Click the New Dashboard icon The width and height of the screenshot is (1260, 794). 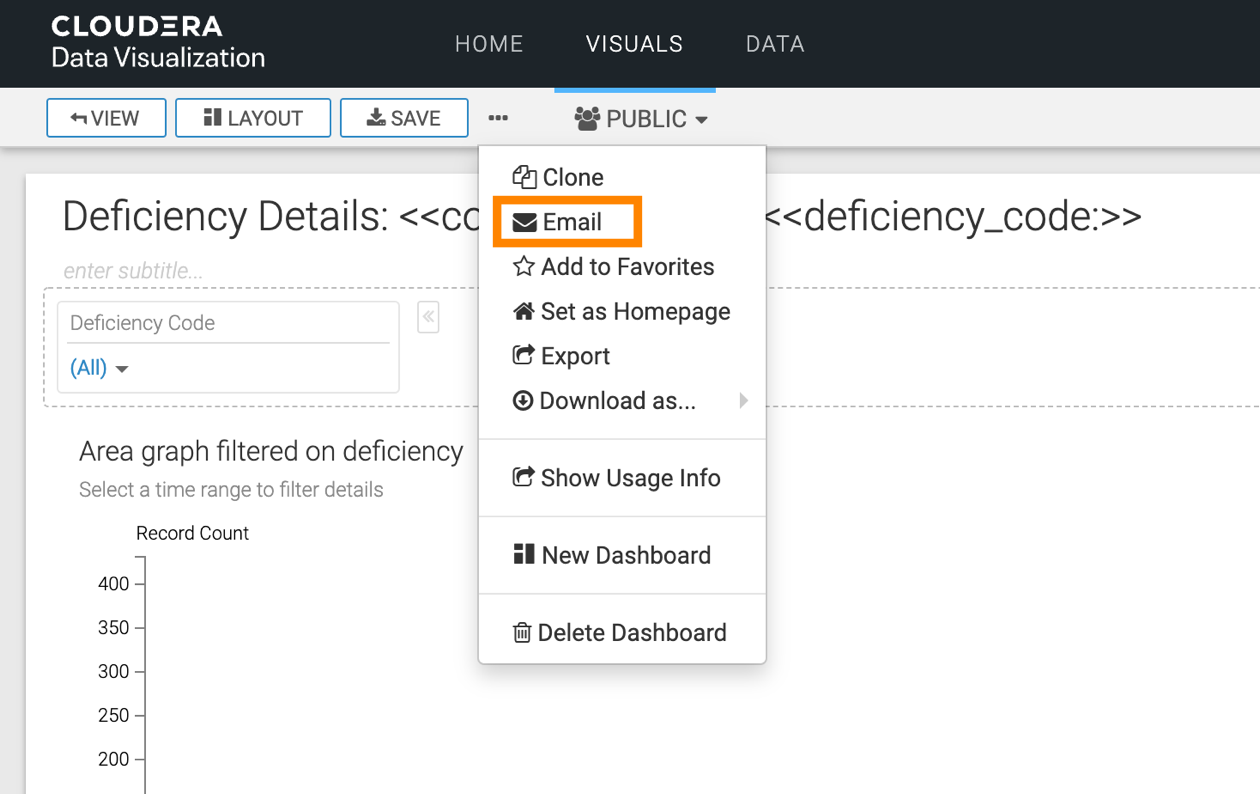[523, 554]
